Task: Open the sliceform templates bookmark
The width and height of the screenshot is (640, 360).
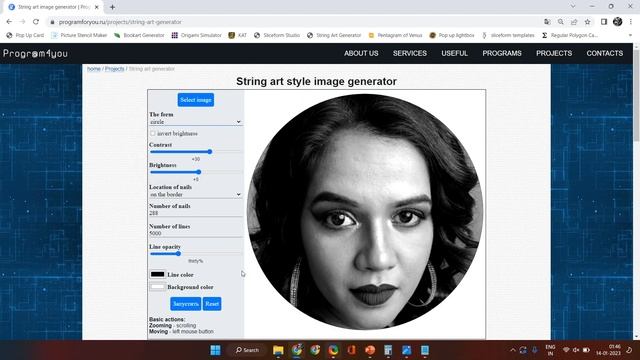Action: pos(508,36)
